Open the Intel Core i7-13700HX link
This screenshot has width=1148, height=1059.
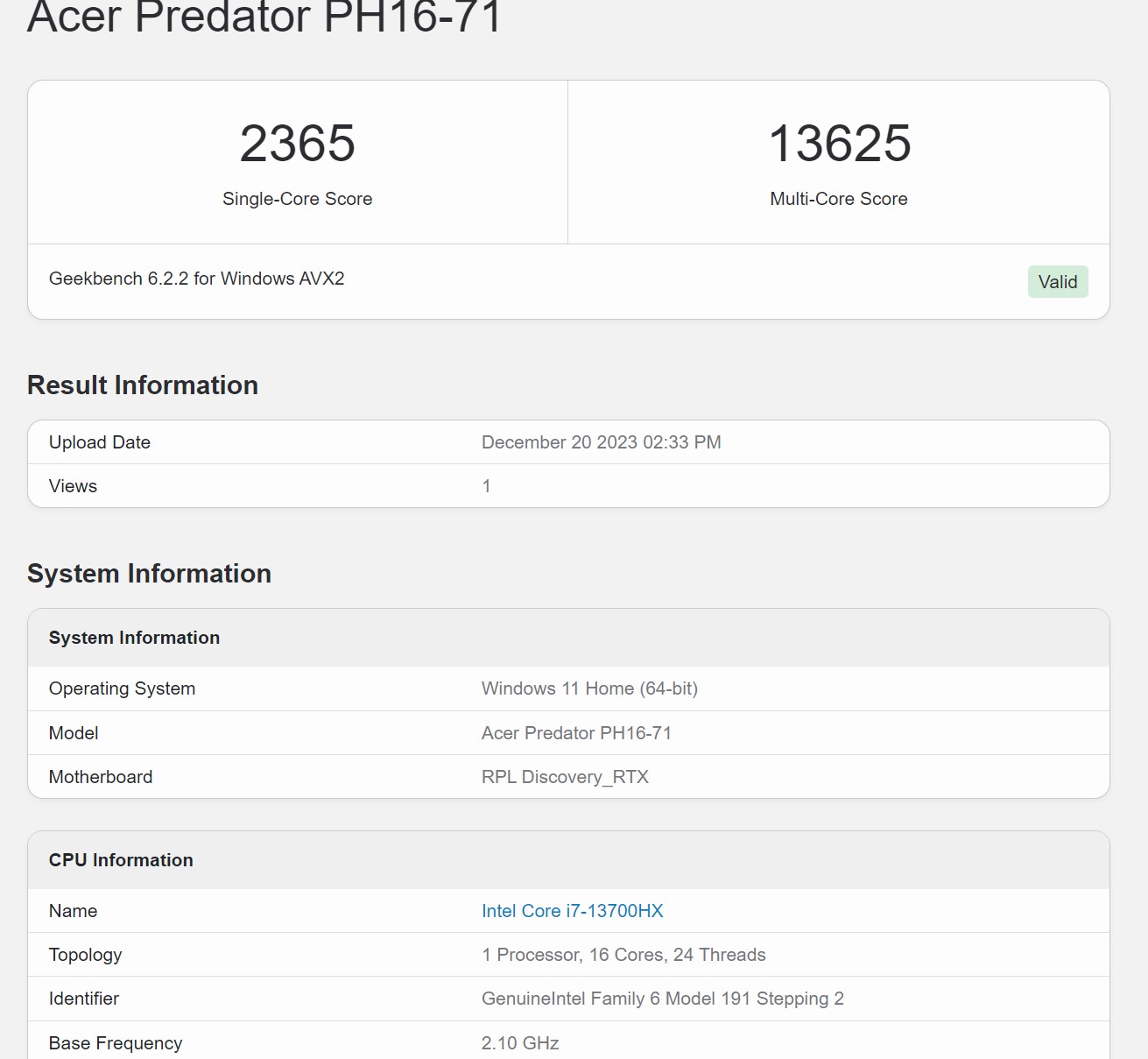click(x=572, y=911)
